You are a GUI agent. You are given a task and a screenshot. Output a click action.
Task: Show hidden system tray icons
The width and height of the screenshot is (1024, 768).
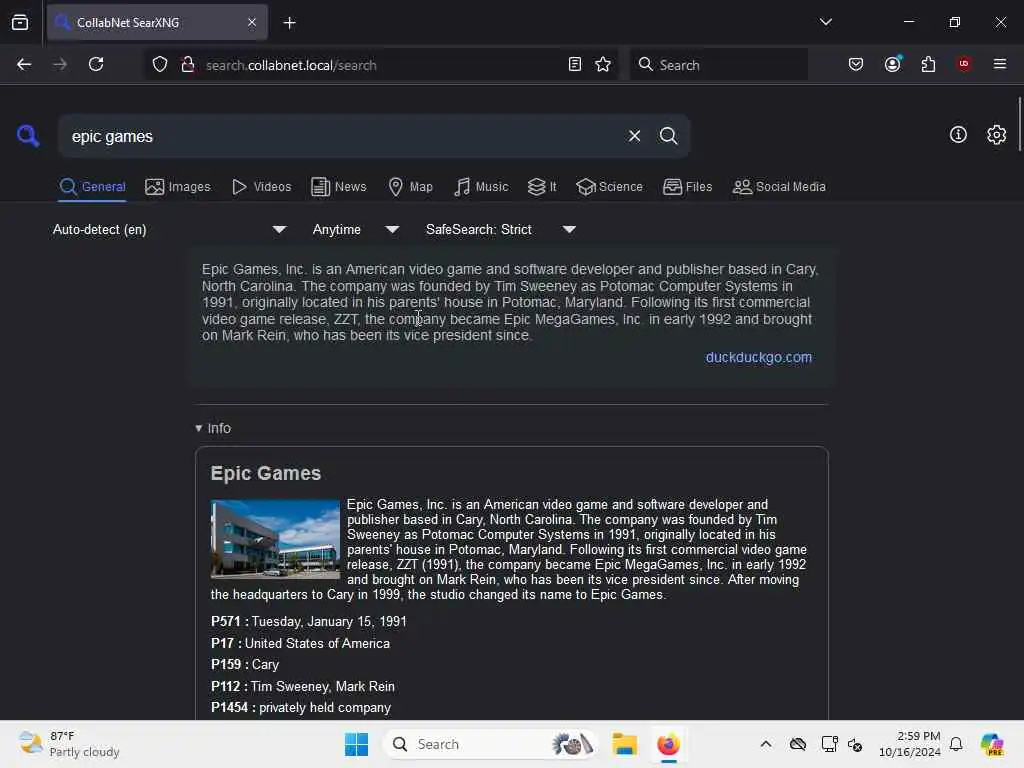(765, 744)
